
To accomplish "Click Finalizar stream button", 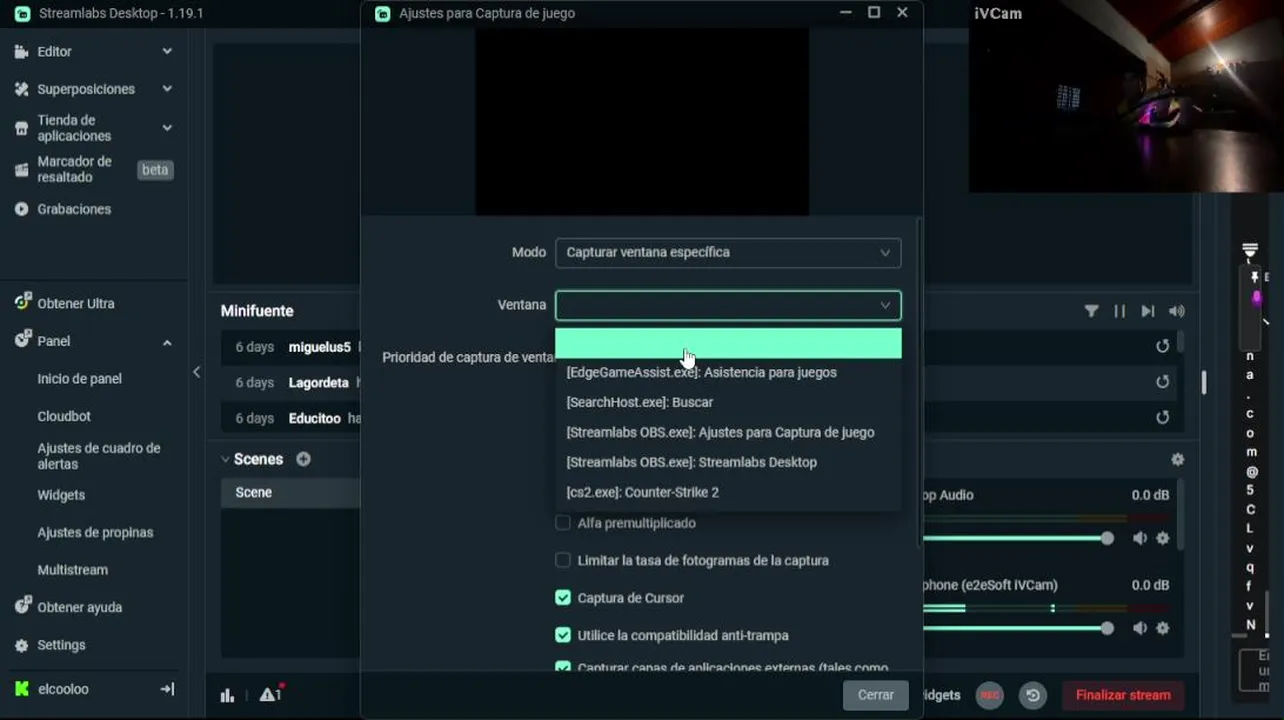I will (x=1122, y=695).
